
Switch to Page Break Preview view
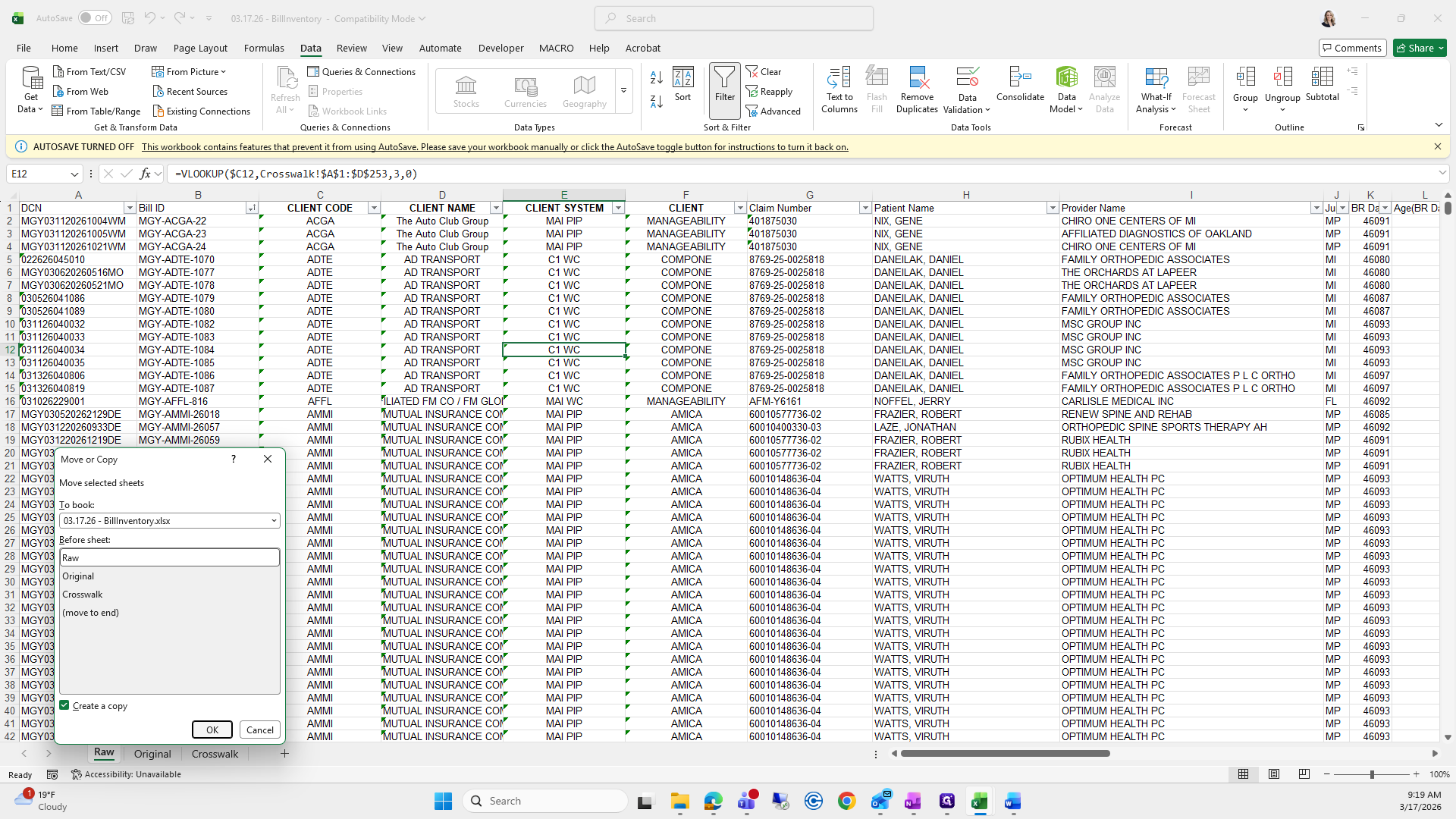click(x=1304, y=774)
